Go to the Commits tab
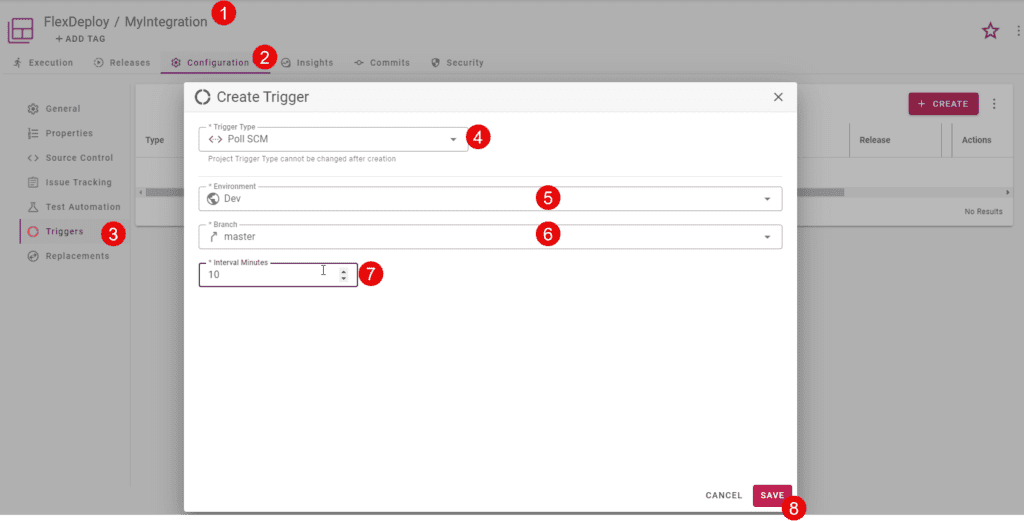The height and width of the screenshot is (521, 1024). [x=382, y=63]
